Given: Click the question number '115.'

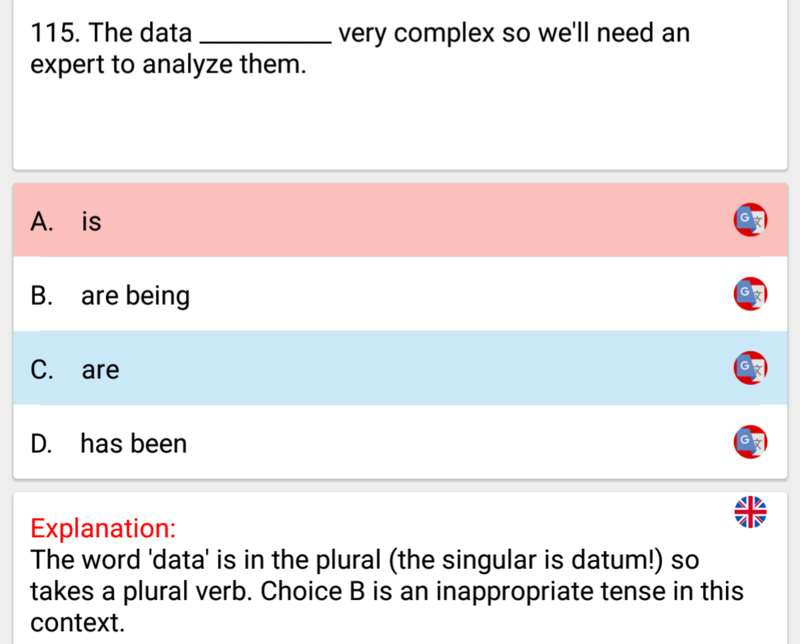Looking at the screenshot, I should (x=55, y=33).
